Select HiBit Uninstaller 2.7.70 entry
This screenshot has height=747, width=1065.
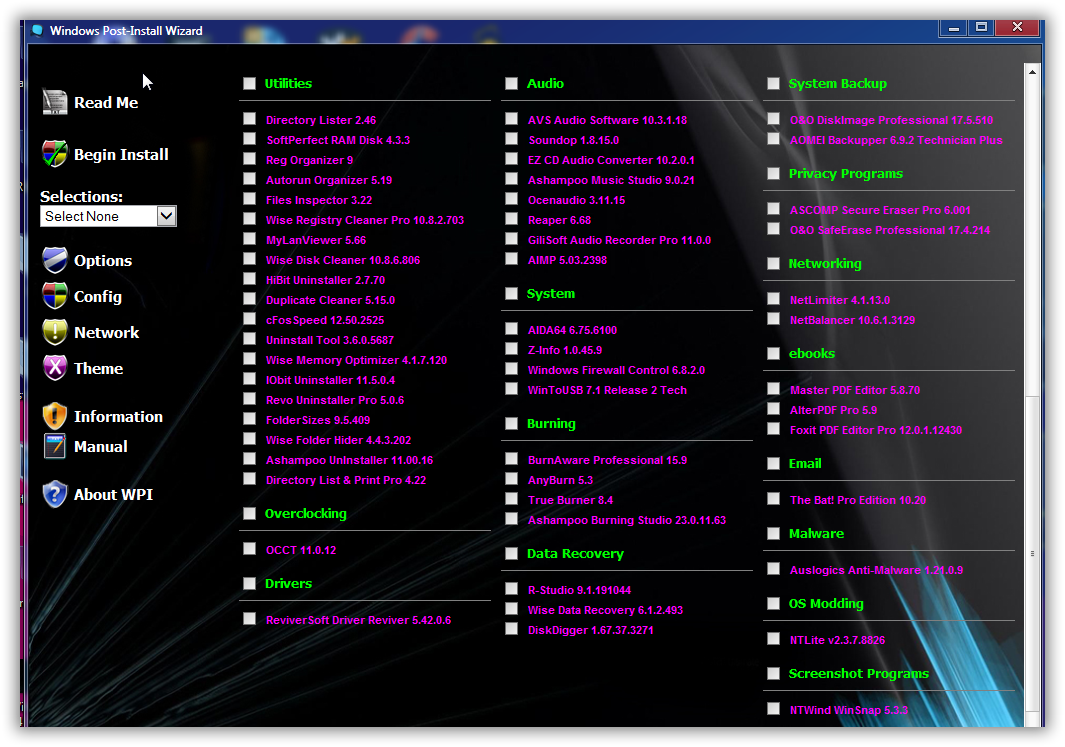click(325, 280)
